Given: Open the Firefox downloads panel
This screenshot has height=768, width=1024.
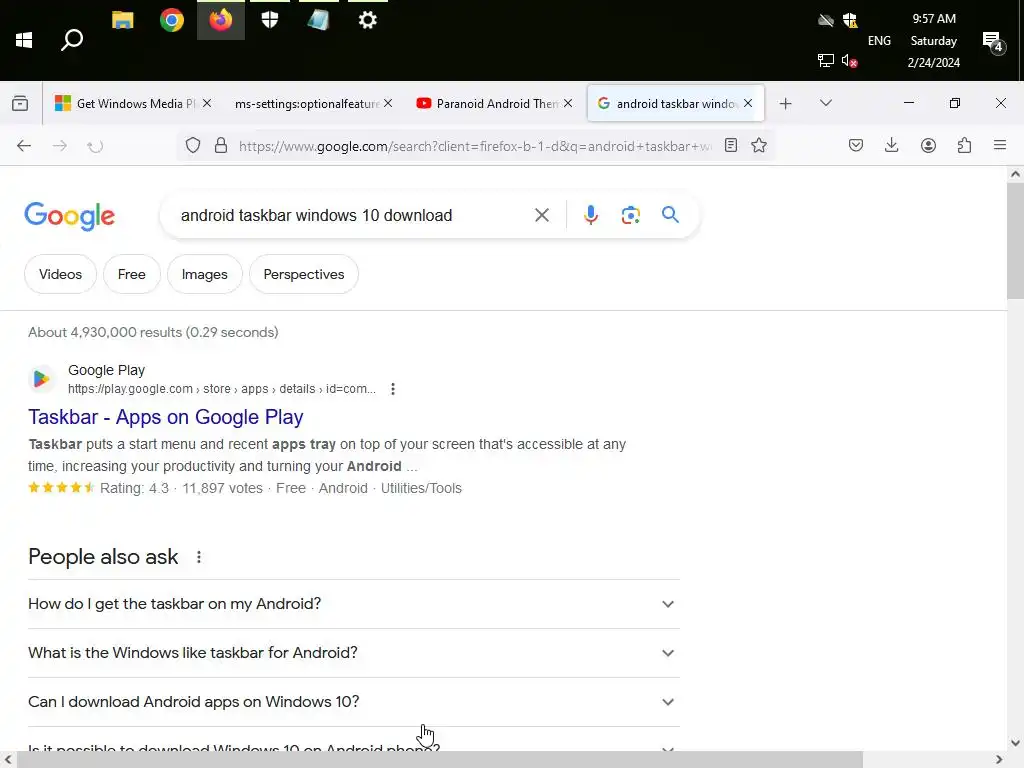Looking at the screenshot, I should 891,146.
